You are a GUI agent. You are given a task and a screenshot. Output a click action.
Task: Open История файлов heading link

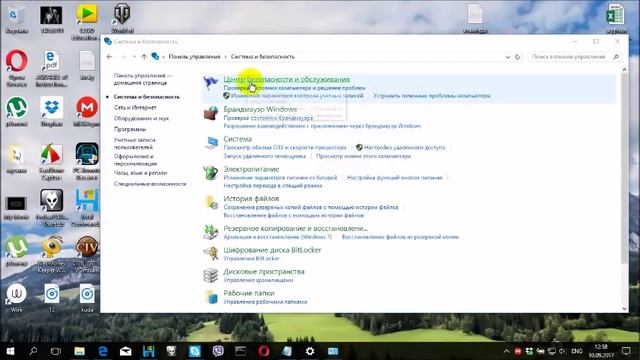251,199
